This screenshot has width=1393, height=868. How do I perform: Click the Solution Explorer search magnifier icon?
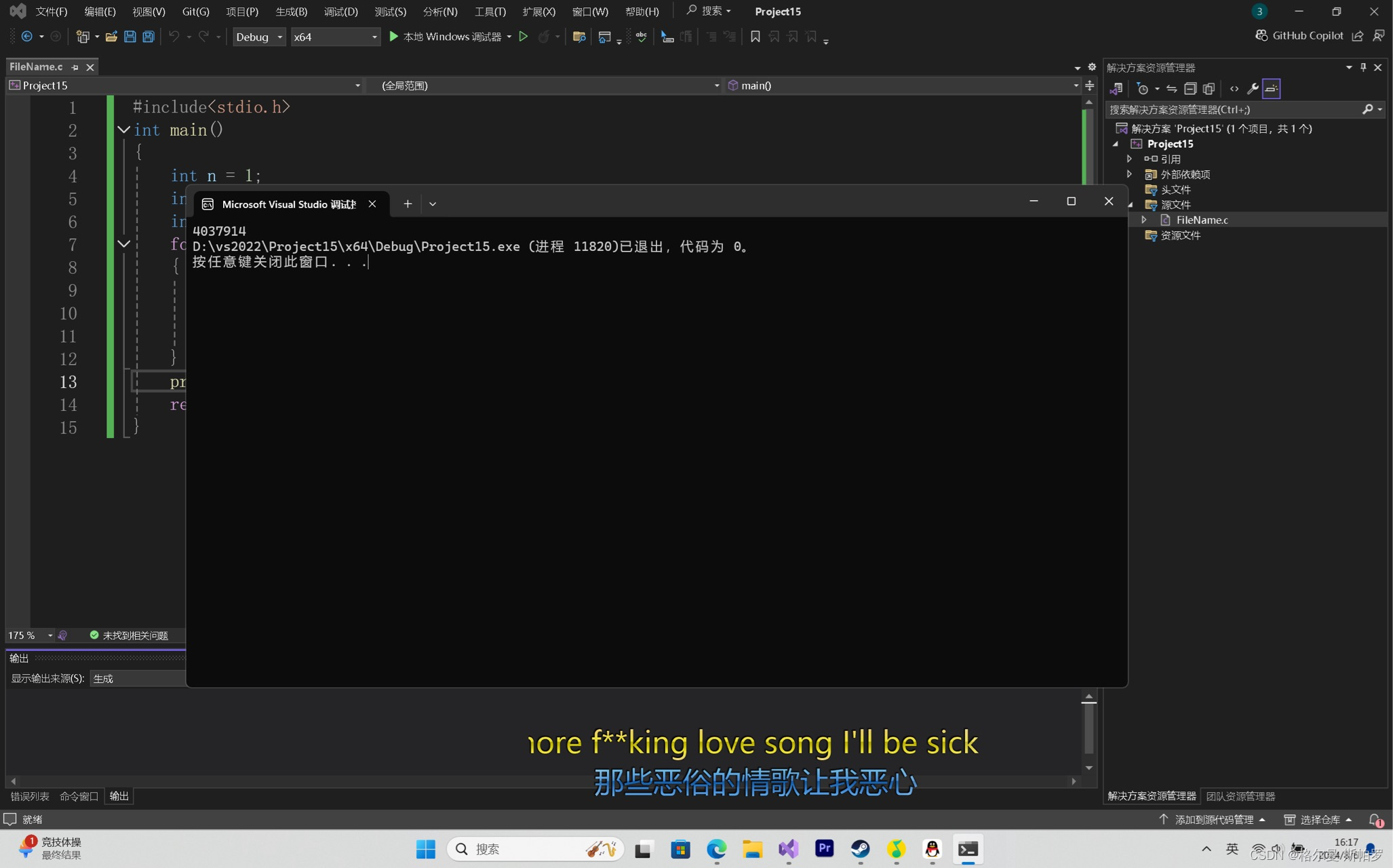click(1367, 109)
